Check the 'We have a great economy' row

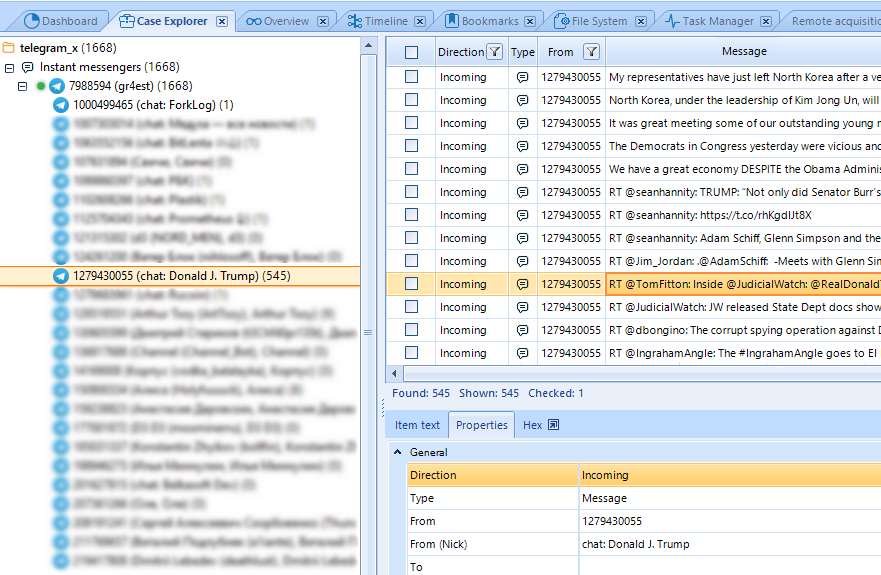click(x=411, y=169)
